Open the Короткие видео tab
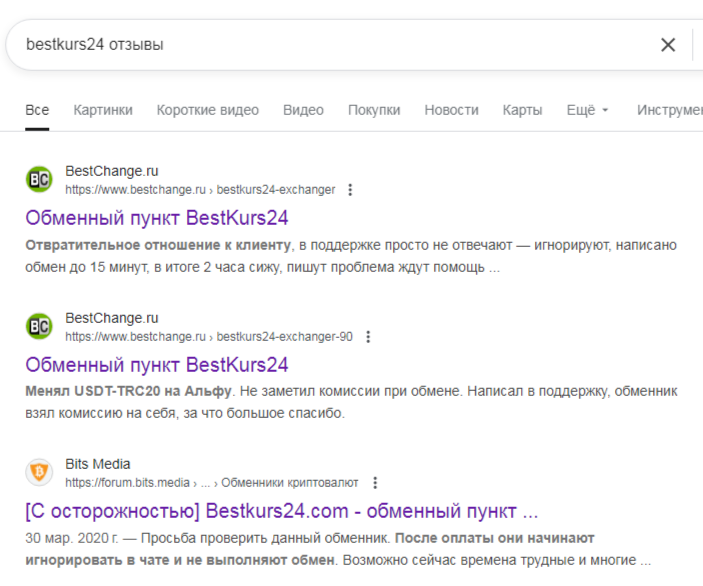 208,110
